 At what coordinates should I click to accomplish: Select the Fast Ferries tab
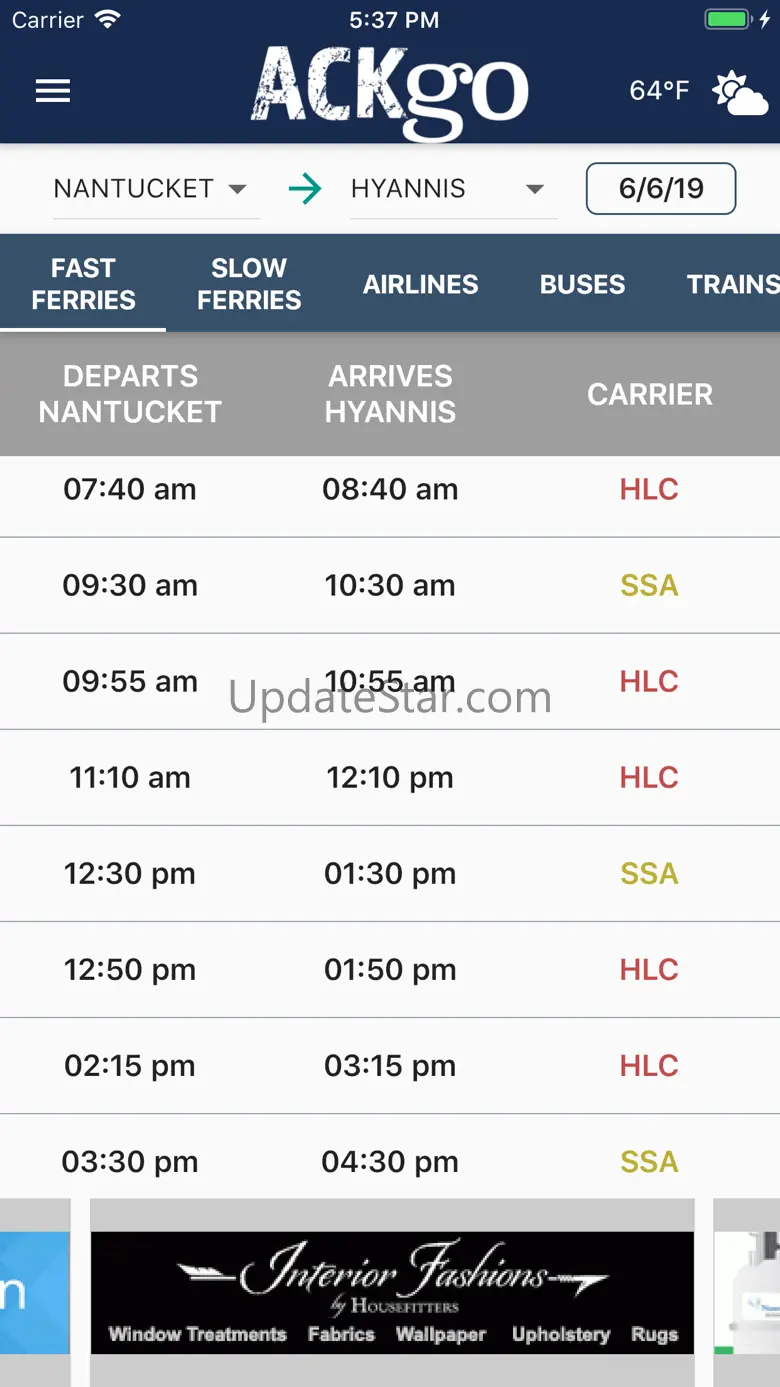click(x=83, y=284)
